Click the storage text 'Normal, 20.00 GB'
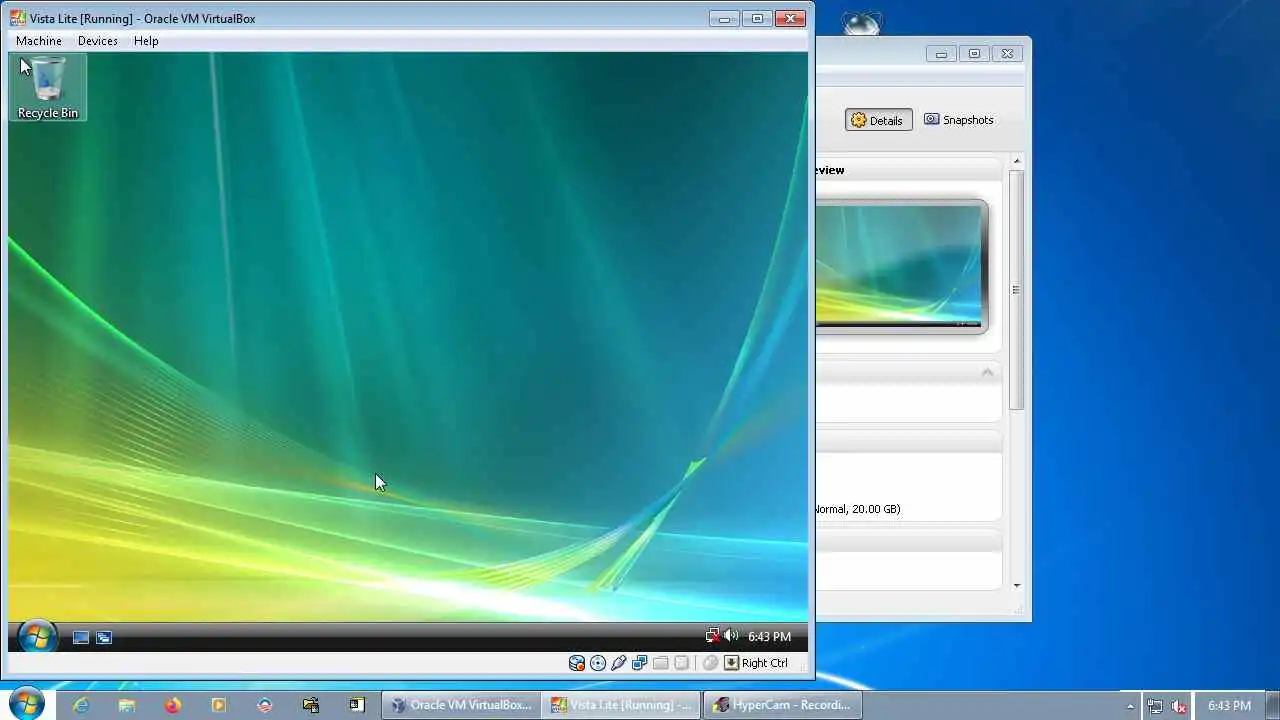The height and width of the screenshot is (720, 1280). tap(857, 509)
